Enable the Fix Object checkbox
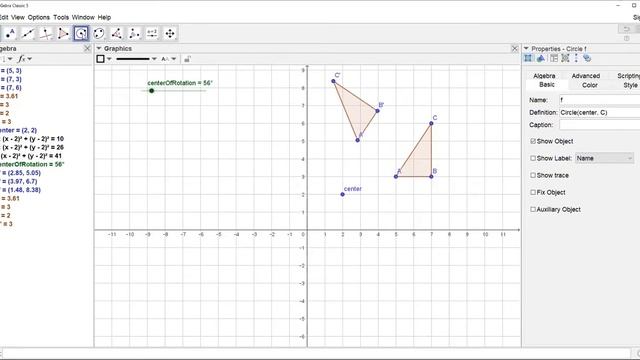This screenshot has width=640, height=360. [x=533, y=192]
